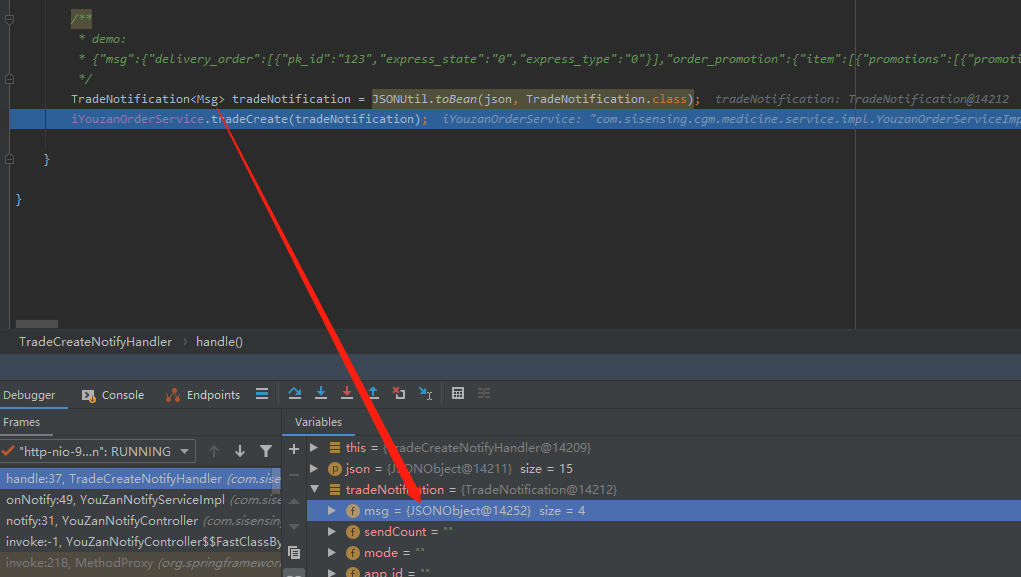
Task: Click the New Watch plus icon
Action: click(294, 448)
